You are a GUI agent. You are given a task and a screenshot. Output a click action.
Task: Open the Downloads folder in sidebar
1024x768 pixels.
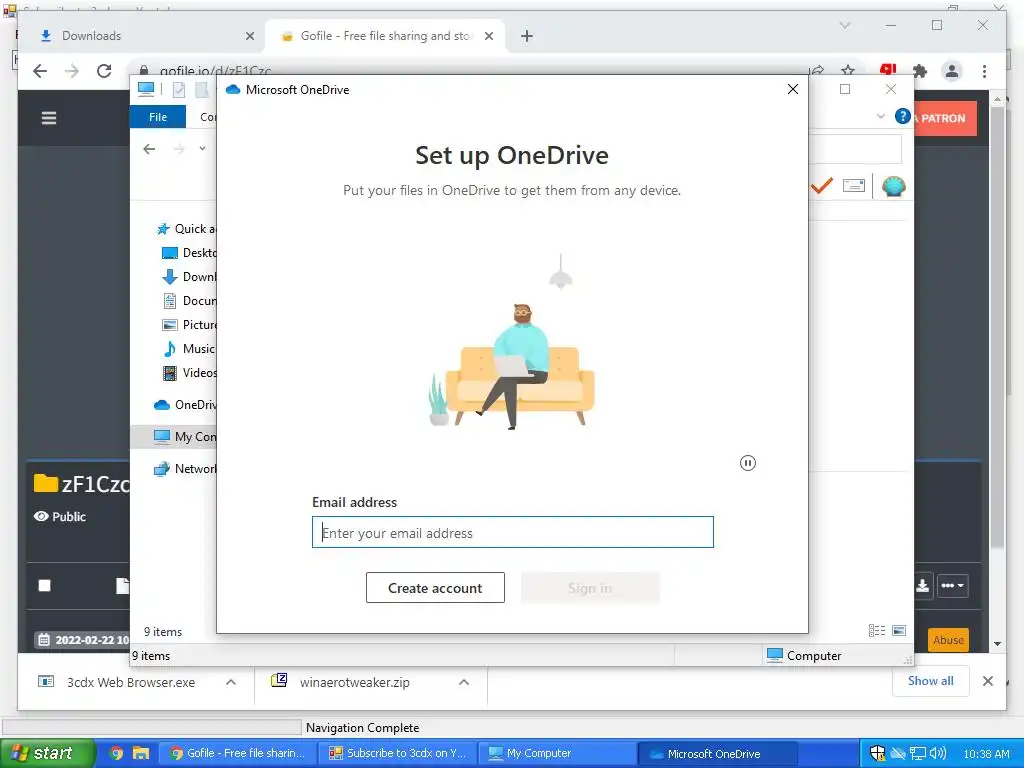click(189, 277)
